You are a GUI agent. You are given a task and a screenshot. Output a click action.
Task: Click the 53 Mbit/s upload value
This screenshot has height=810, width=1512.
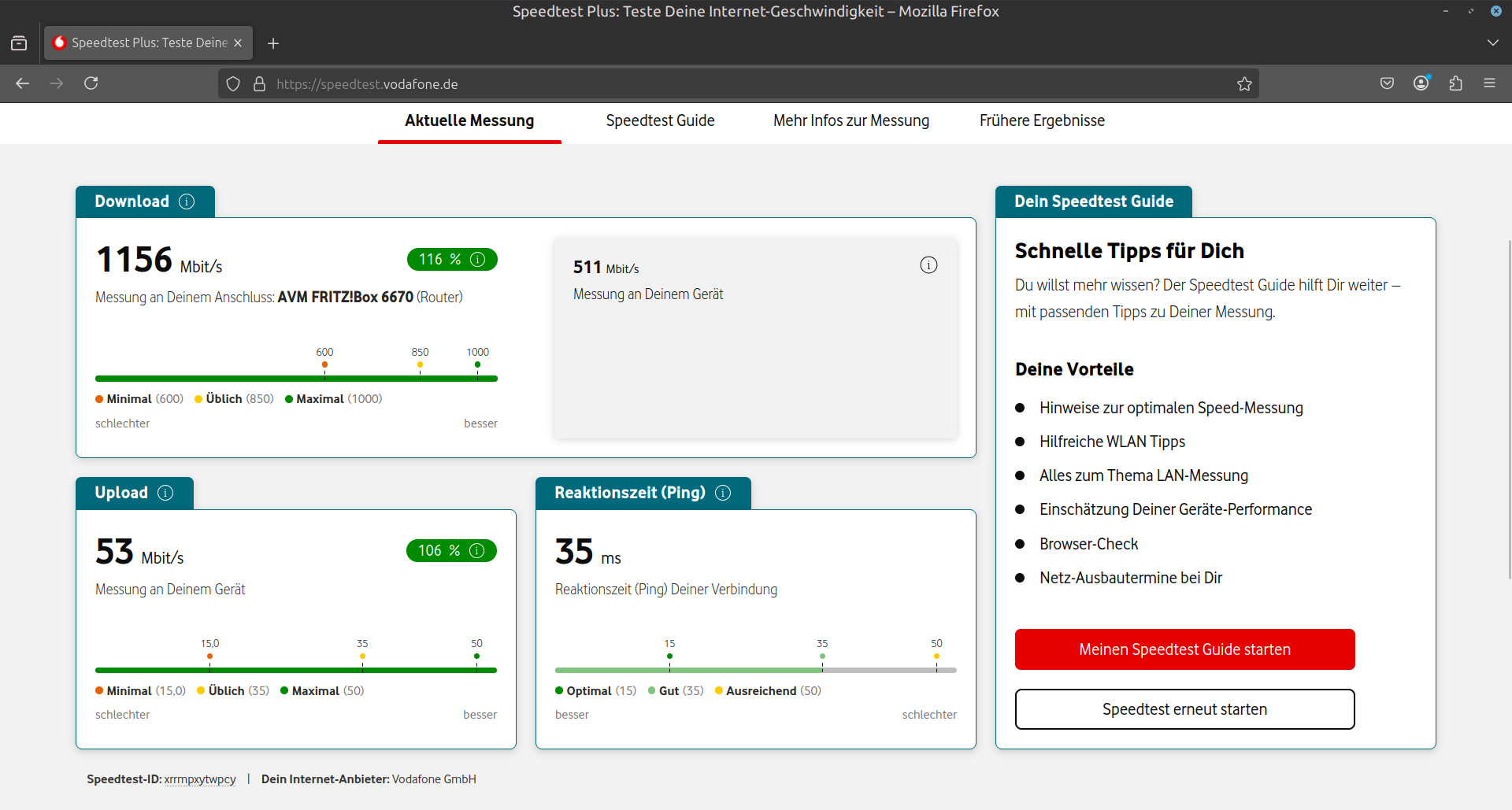click(139, 552)
